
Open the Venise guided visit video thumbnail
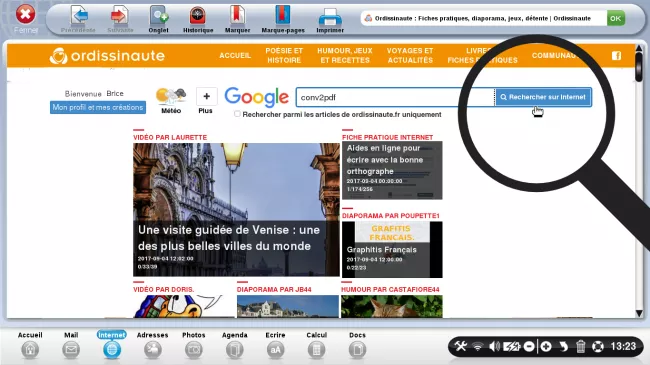236,209
